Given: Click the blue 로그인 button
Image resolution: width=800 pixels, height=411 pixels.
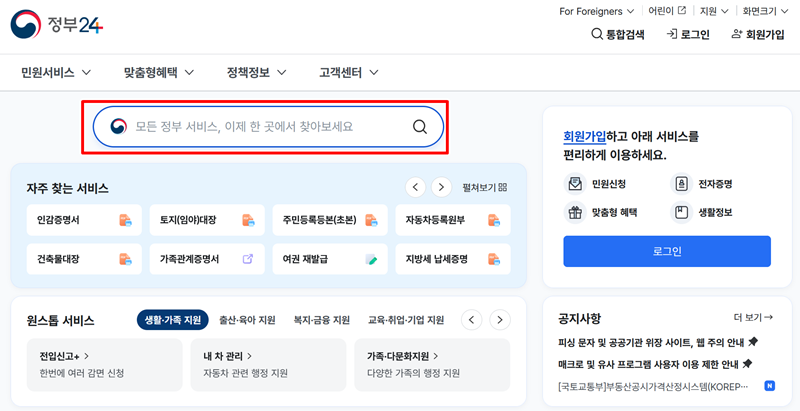Looking at the screenshot, I should [667, 251].
